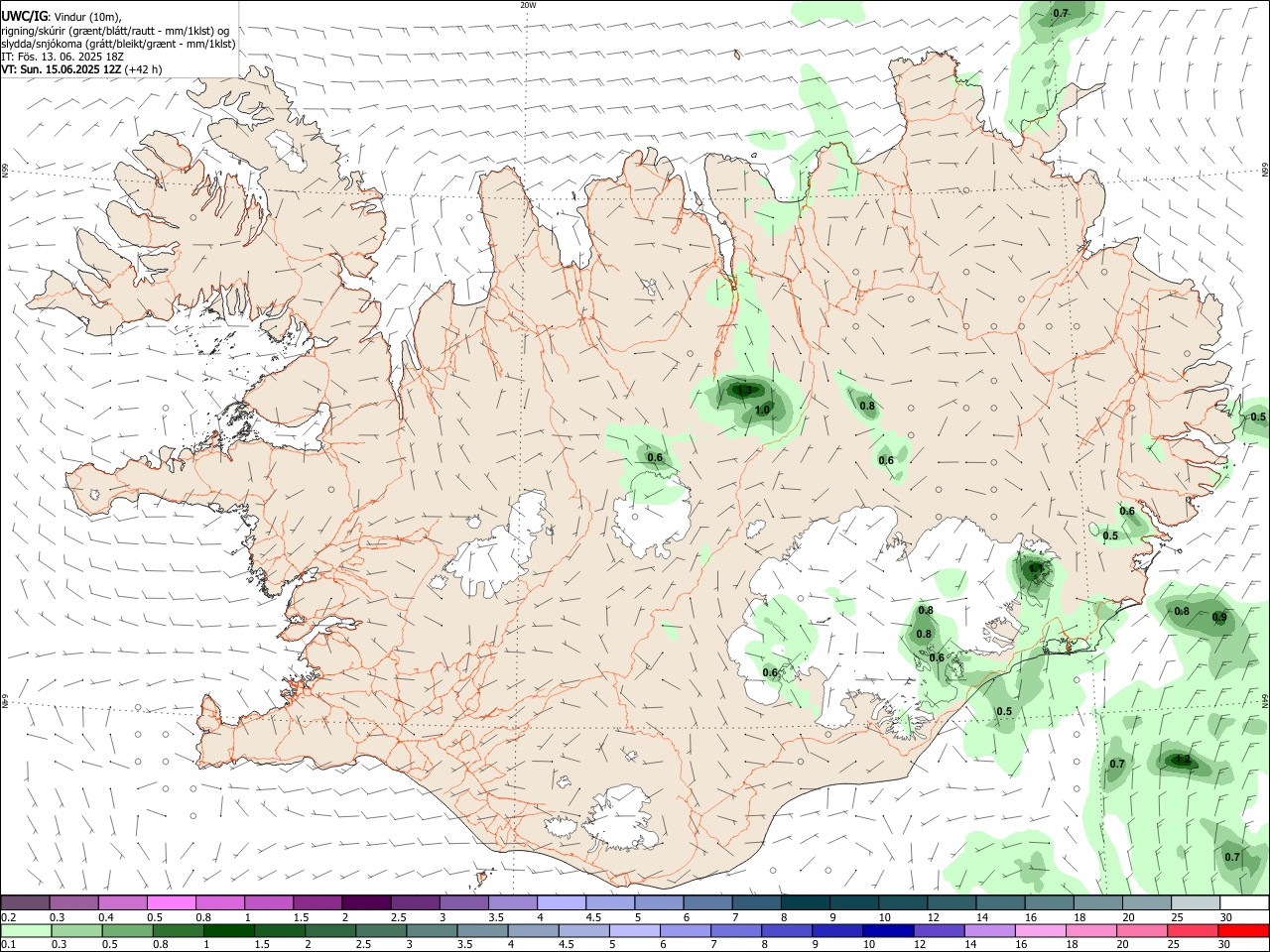
Task: Click the 0.5 value at the eastern map edge
Action: [x=1258, y=417]
